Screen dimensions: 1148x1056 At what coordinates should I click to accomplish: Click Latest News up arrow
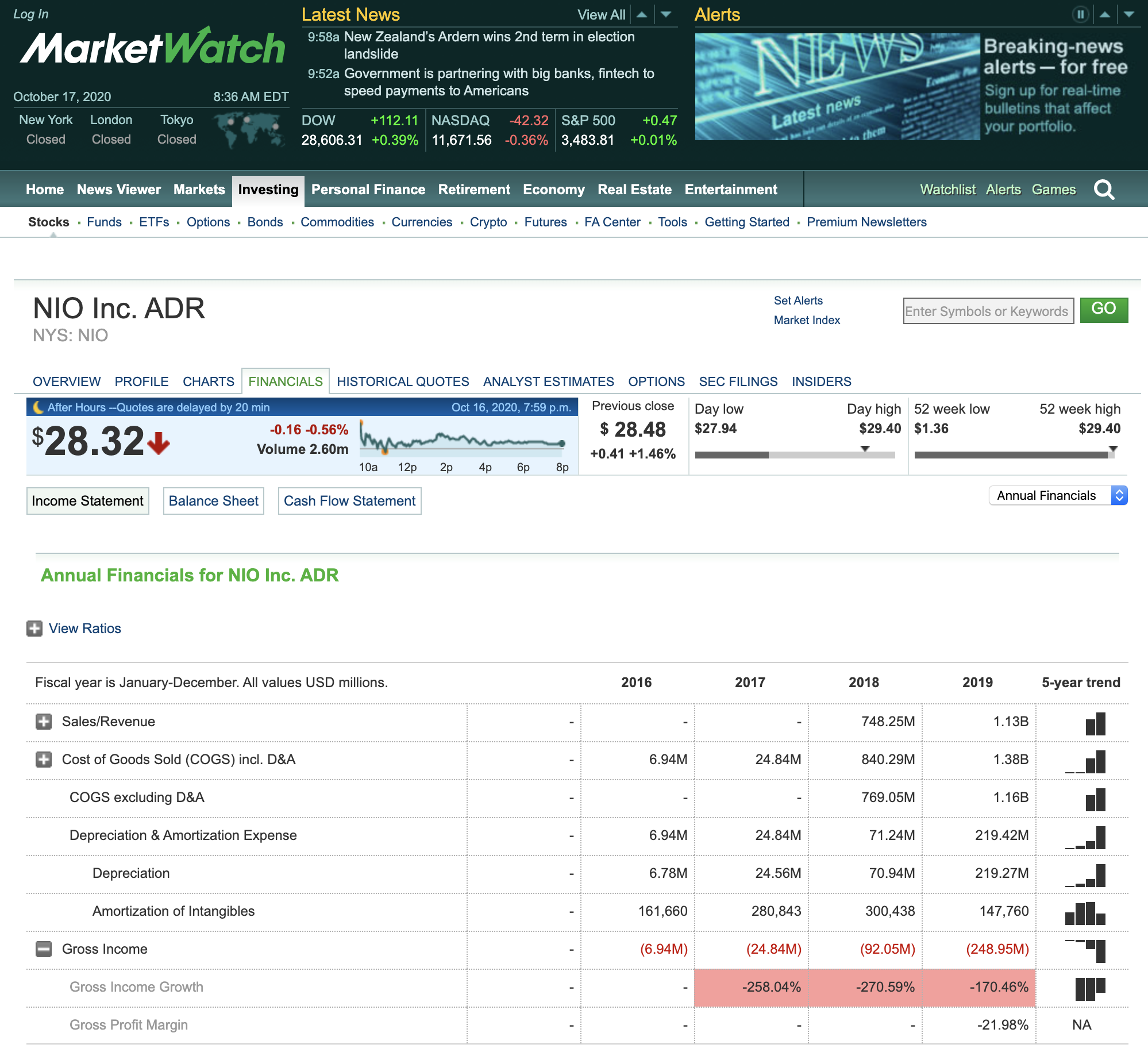pyautogui.click(x=642, y=14)
